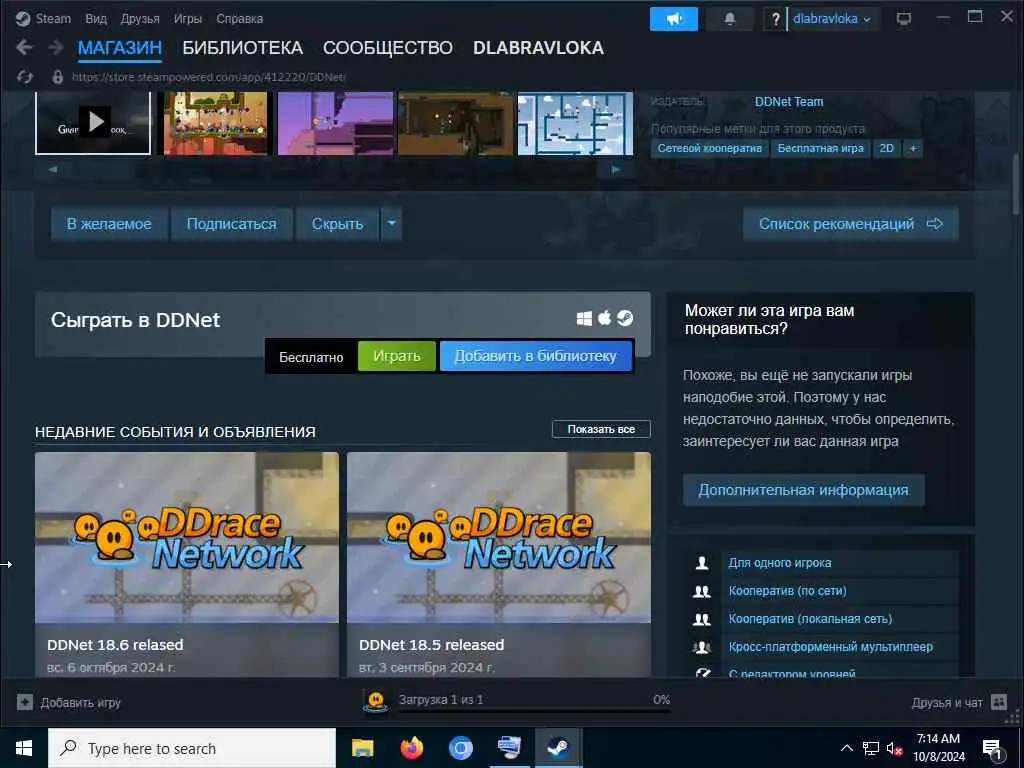Open the Для одного игрока feature link
The height and width of the screenshot is (768, 1024).
tap(780, 562)
